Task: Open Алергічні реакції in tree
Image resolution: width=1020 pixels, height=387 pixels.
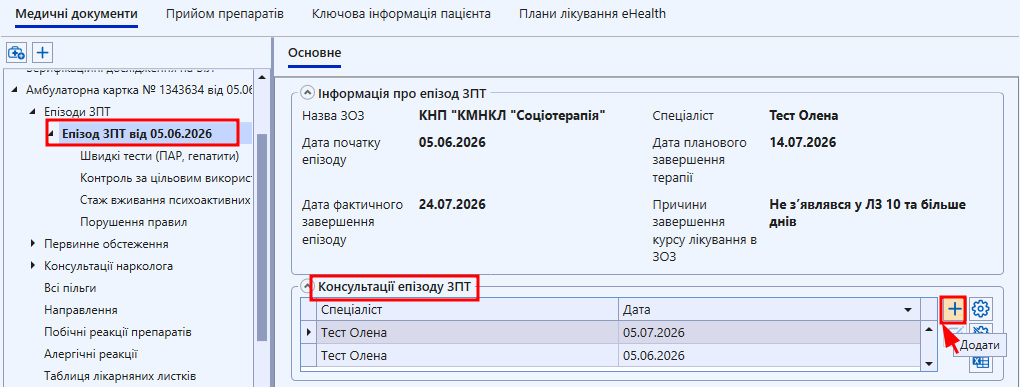Action: point(90,354)
